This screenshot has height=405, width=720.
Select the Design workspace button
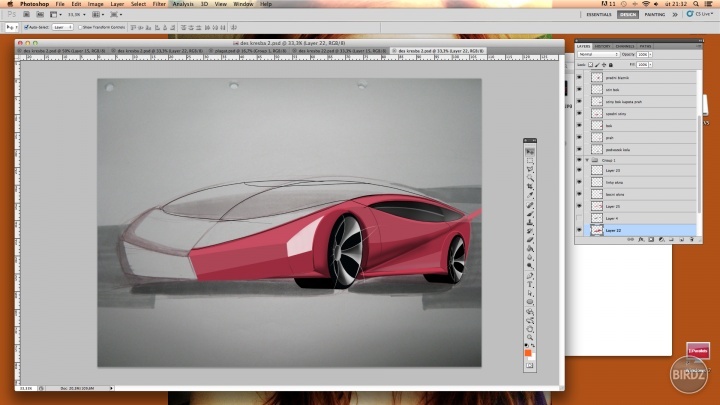click(x=628, y=15)
